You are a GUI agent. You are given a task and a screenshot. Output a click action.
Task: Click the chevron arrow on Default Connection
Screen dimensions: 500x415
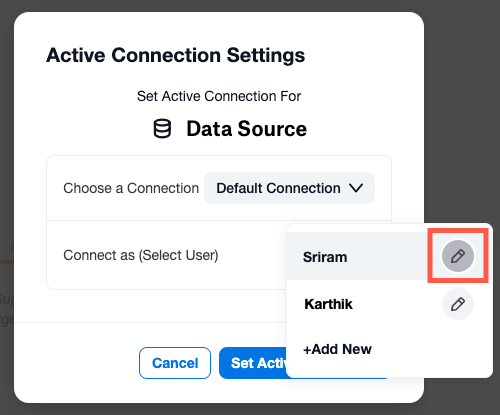coord(356,188)
